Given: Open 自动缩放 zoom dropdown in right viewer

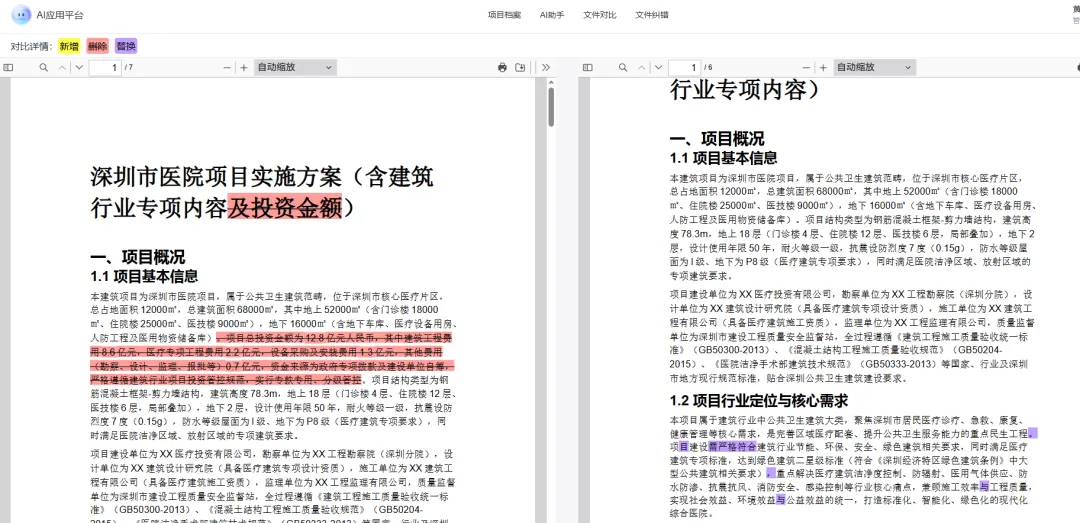Looking at the screenshot, I should click(x=874, y=68).
